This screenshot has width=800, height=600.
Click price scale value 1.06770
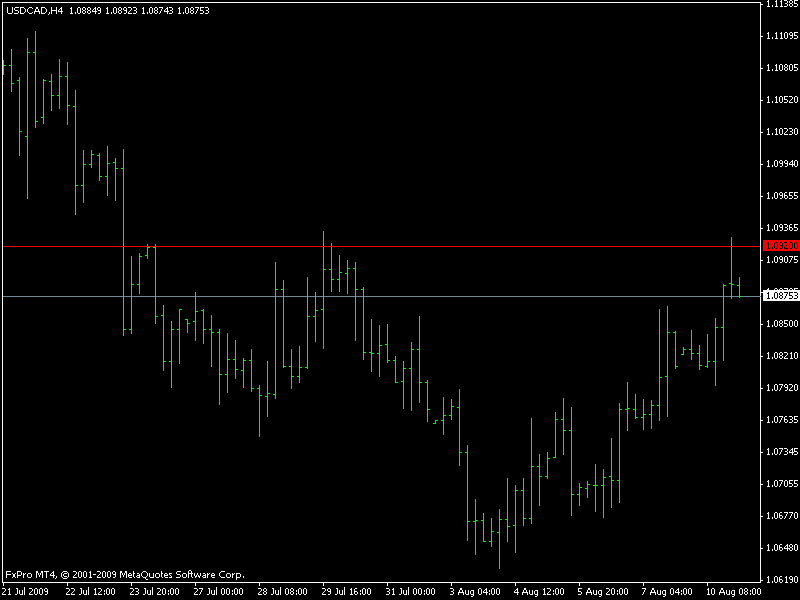click(782, 516)
